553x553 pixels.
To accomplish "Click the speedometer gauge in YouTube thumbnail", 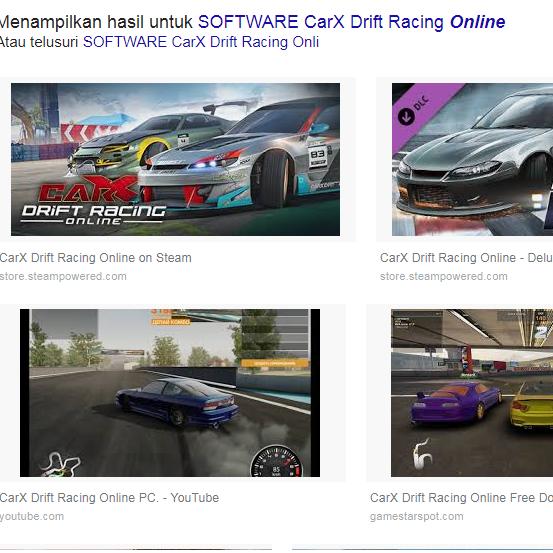I will click(x=276, y=461).
